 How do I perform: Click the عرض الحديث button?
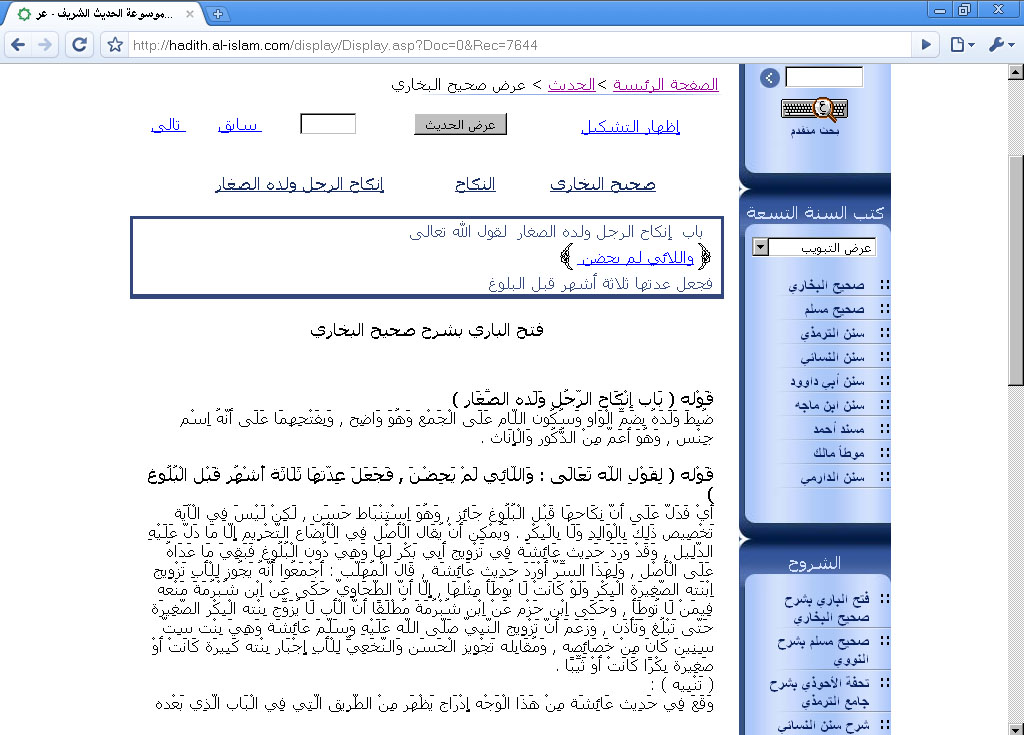click(x=461, y=124)
